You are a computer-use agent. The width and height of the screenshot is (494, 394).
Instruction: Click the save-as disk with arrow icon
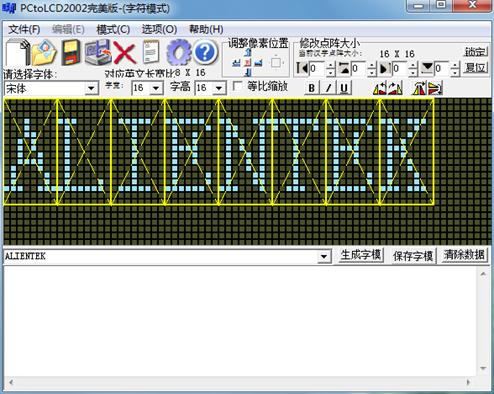(x=98, y=52)
